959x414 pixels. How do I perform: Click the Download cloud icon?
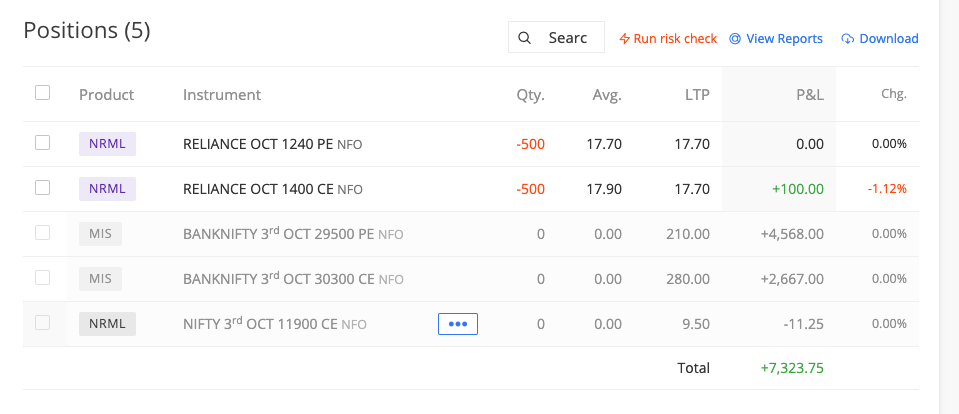(848, 39)
